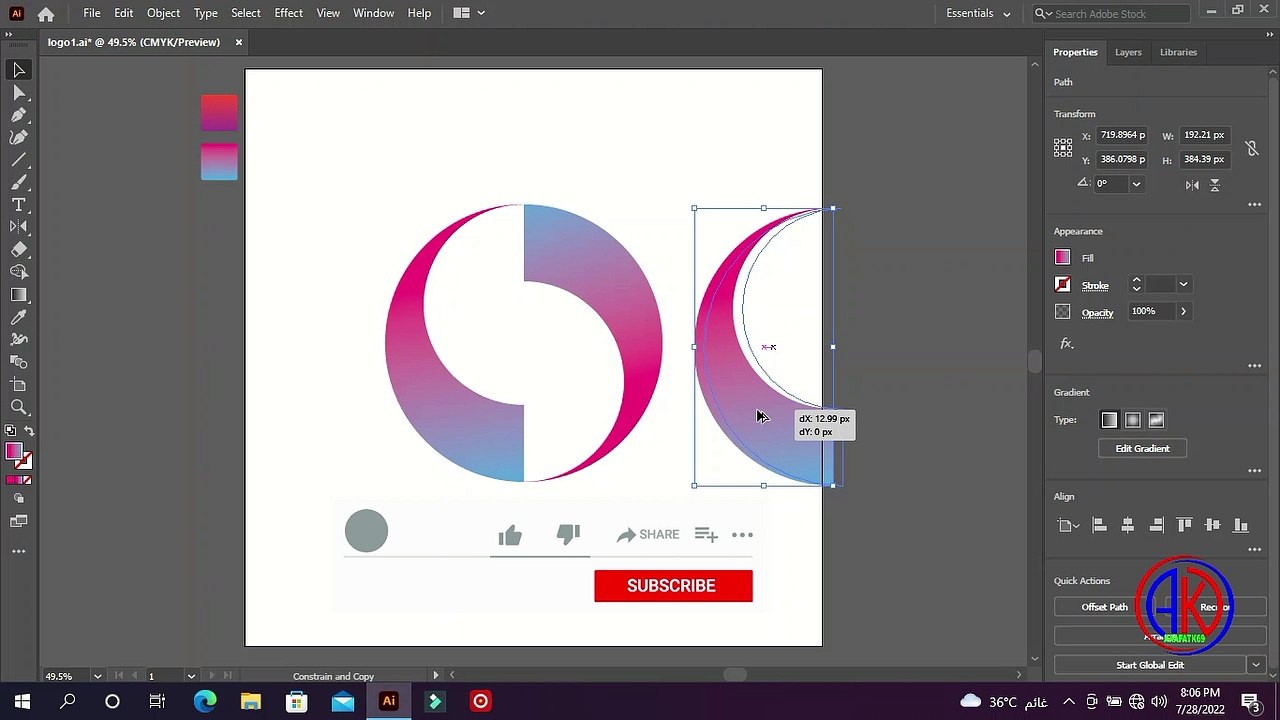Close the logo1.ai document tab
Image resolution: width=1280 pixels, height=720 pixels.
pos(239,42)
